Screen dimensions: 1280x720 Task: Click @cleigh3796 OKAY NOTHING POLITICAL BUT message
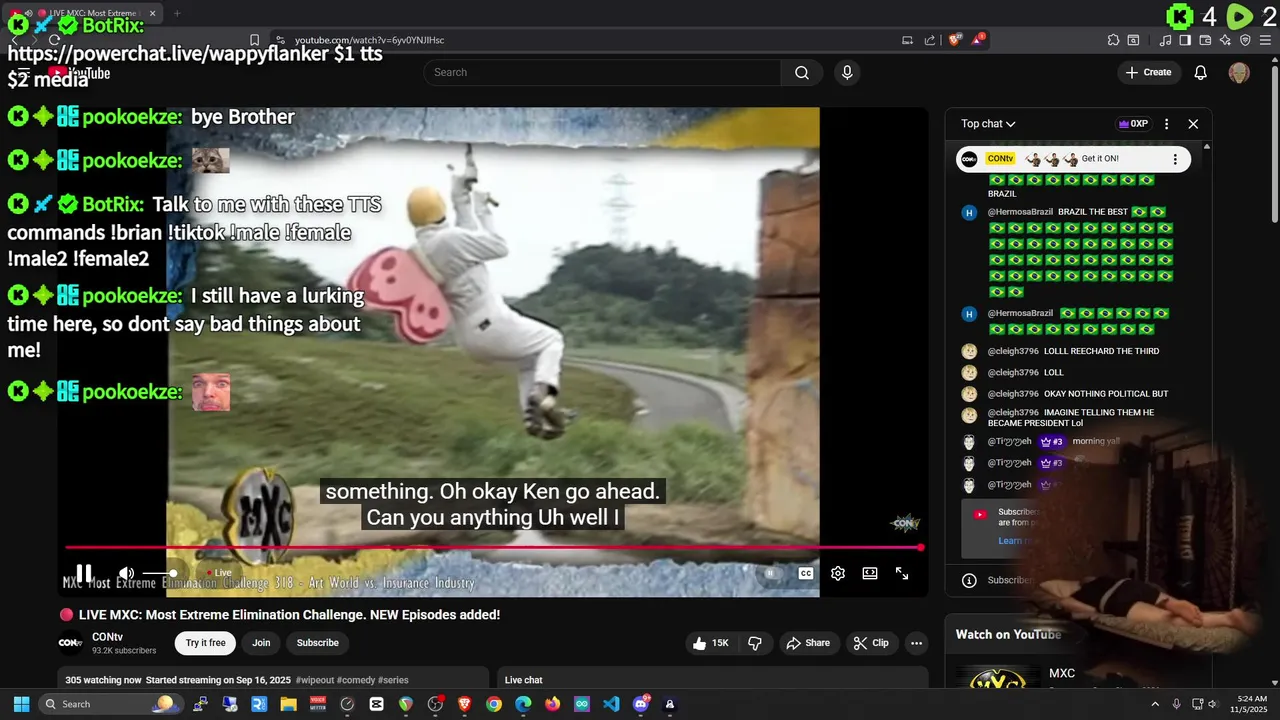[1078, 394]
